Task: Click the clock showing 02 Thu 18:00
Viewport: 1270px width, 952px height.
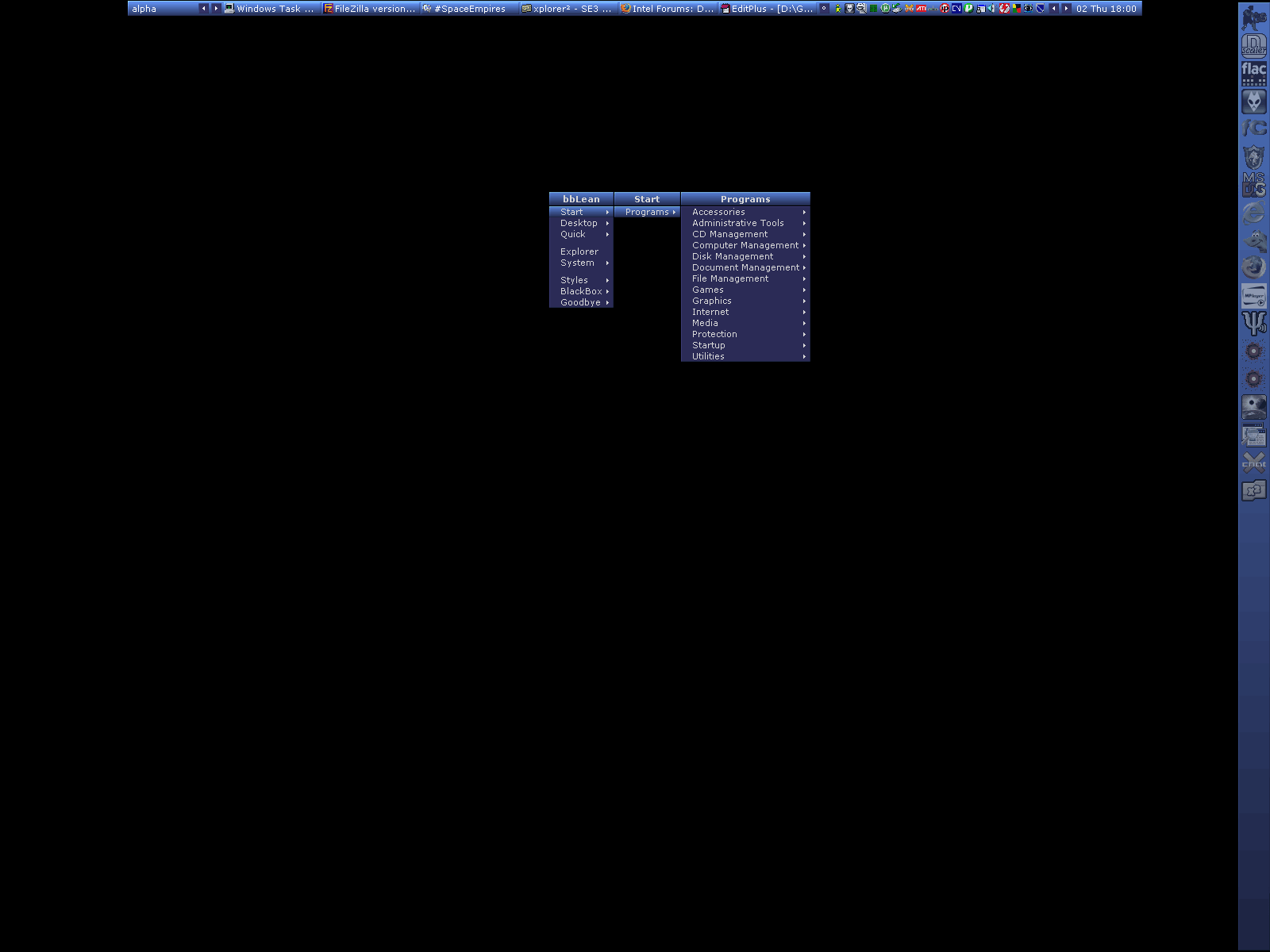Action: 1106,9
